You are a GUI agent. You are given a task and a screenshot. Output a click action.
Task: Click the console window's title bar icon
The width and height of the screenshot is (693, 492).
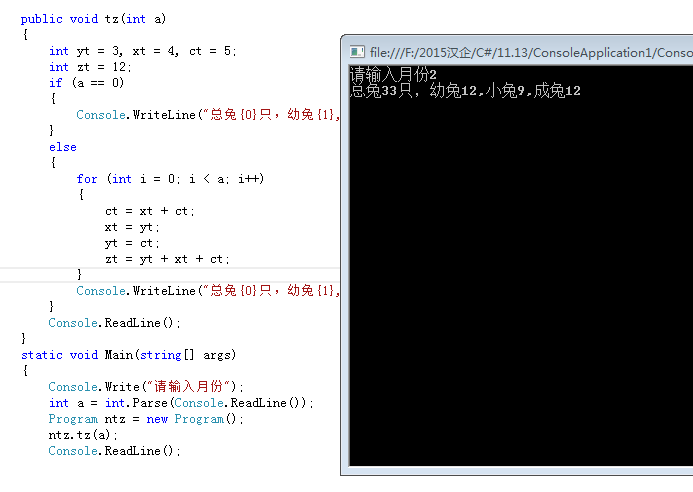point(357,52)
